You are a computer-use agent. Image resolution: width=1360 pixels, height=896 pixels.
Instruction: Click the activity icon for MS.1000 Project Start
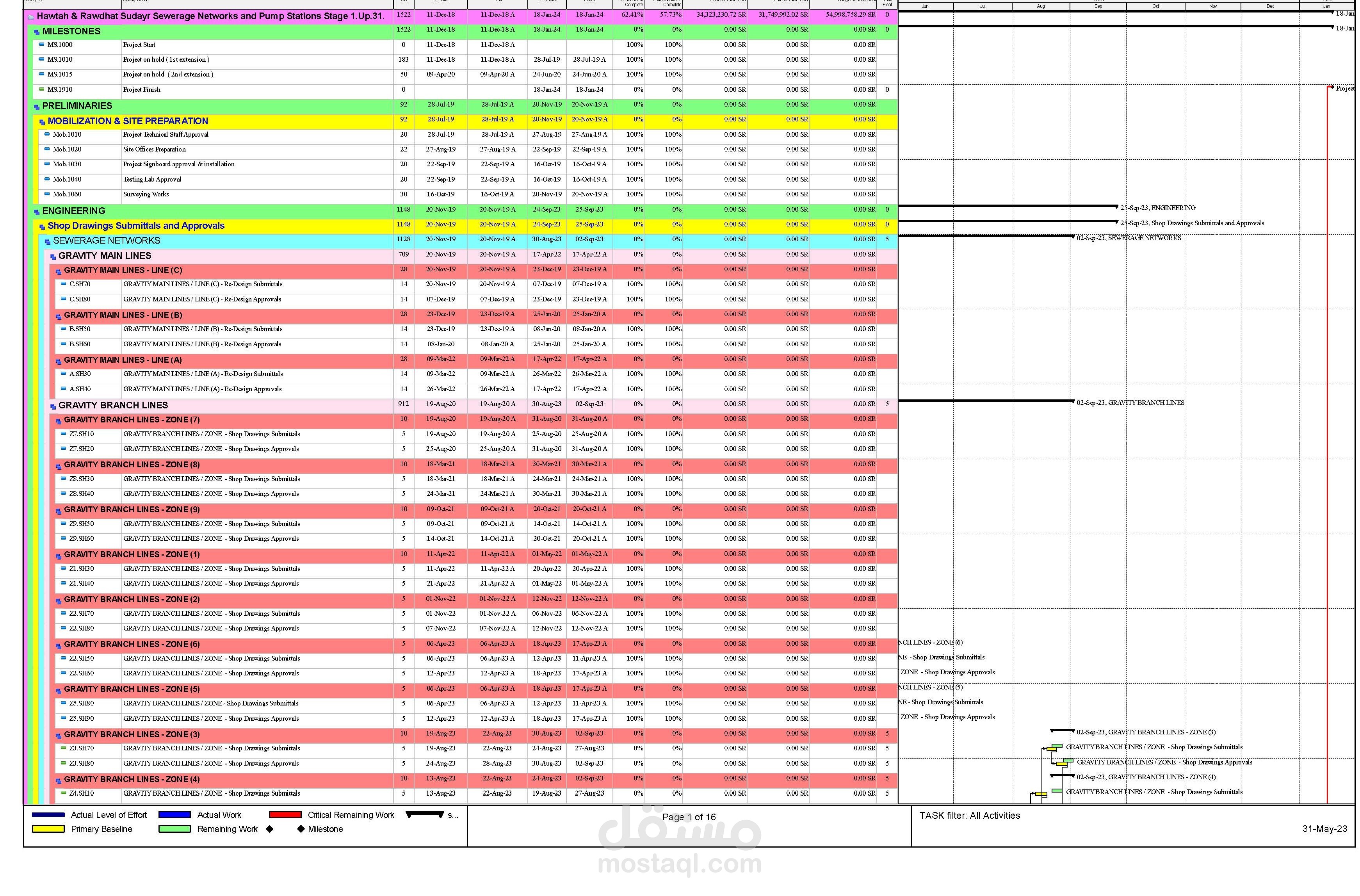point(41,45)
